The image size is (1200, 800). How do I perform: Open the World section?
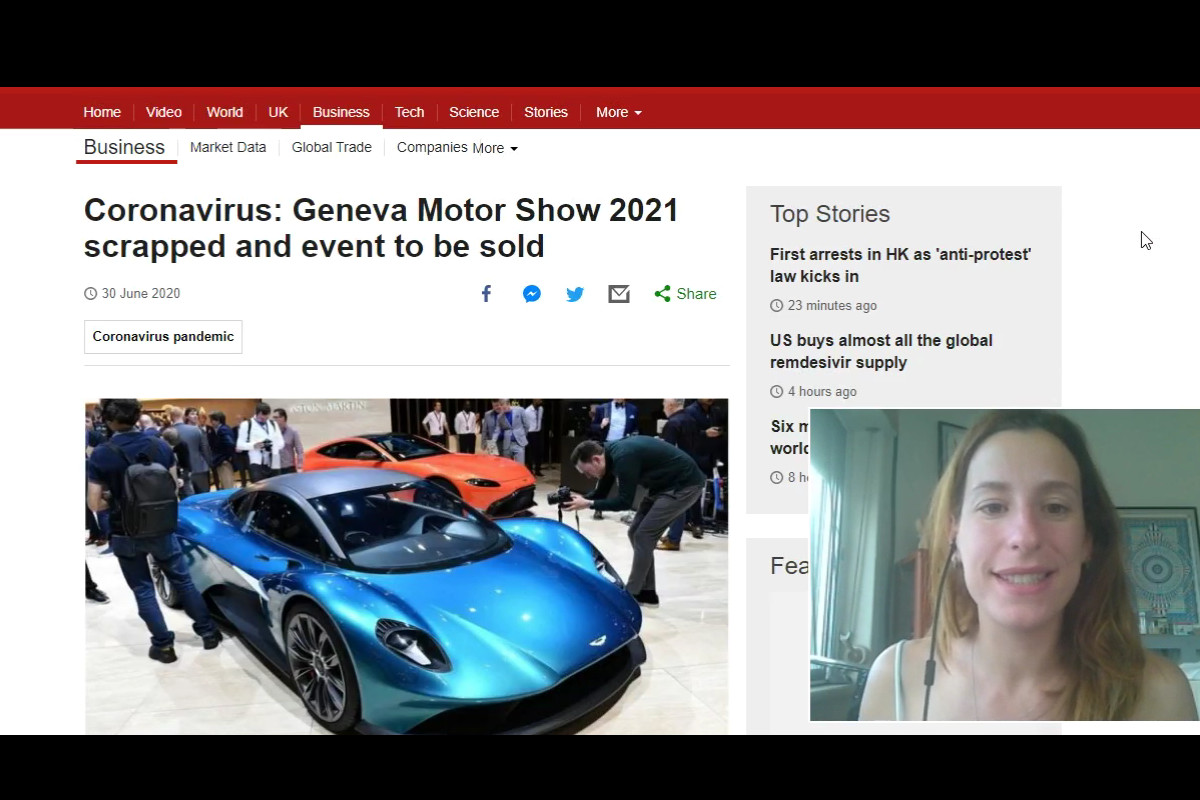225,112
